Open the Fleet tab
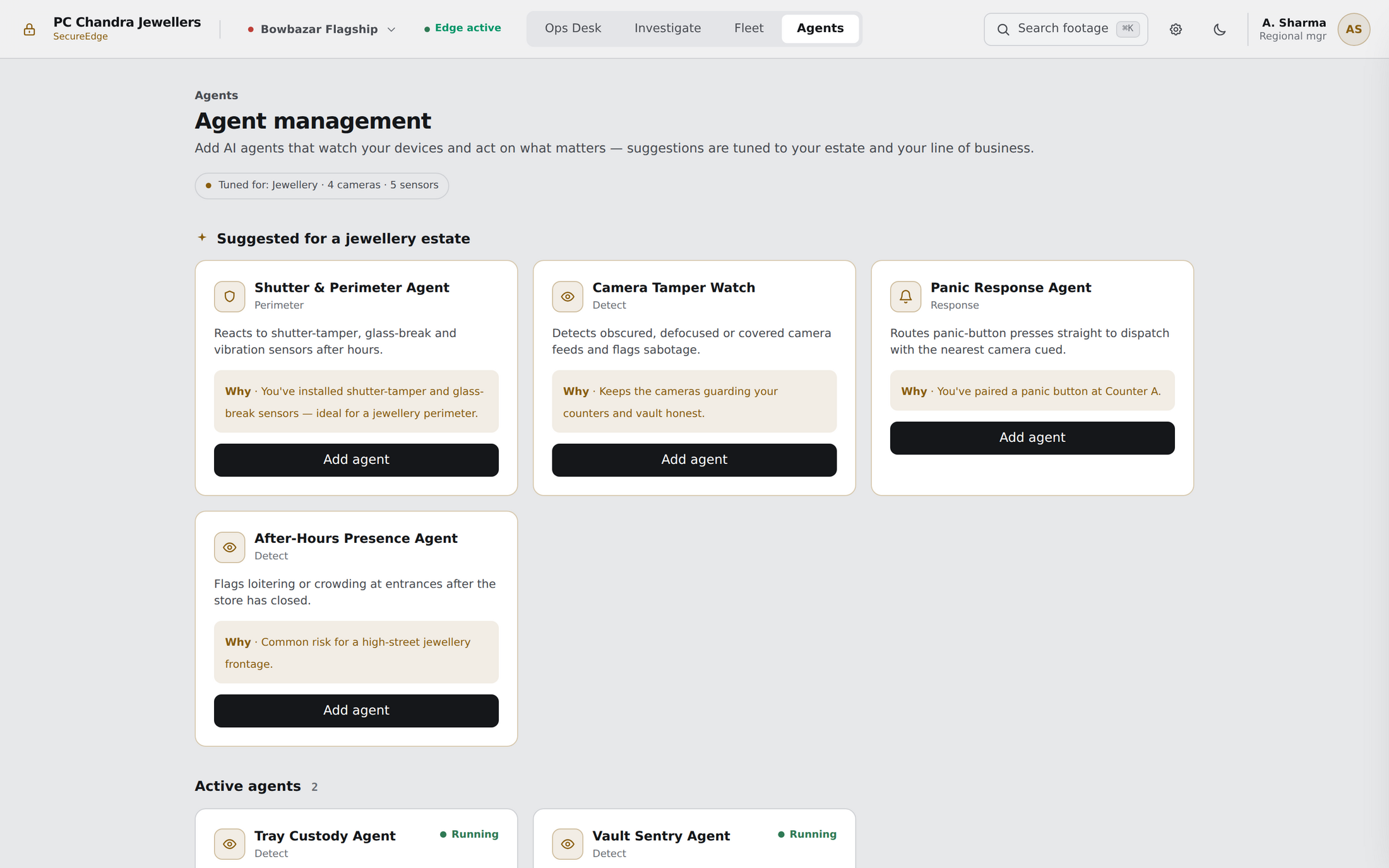1389x868 pixels. (x=749, y=28)
